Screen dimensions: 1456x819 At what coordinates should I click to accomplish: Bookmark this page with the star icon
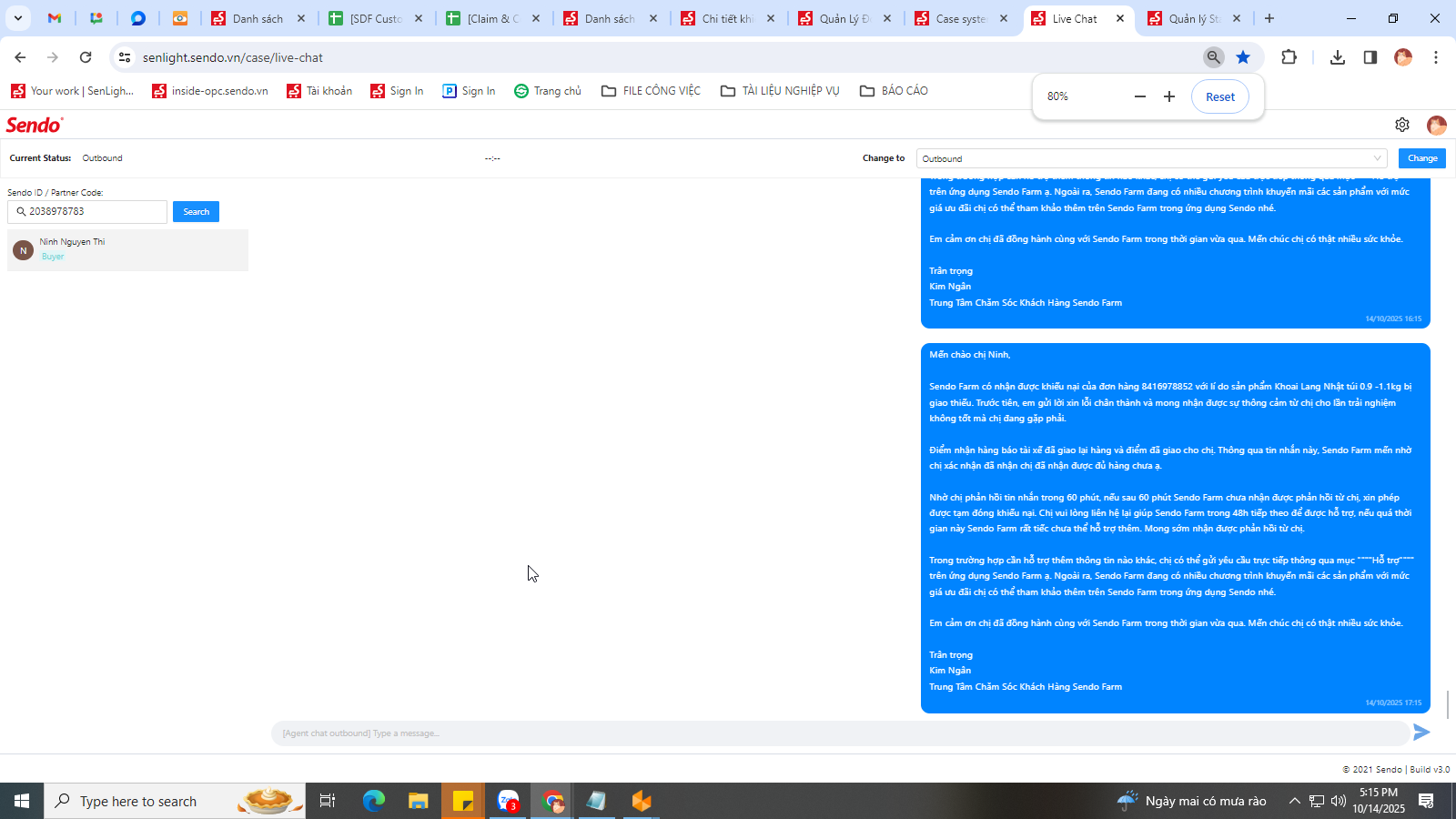[x=1243, y=57]
